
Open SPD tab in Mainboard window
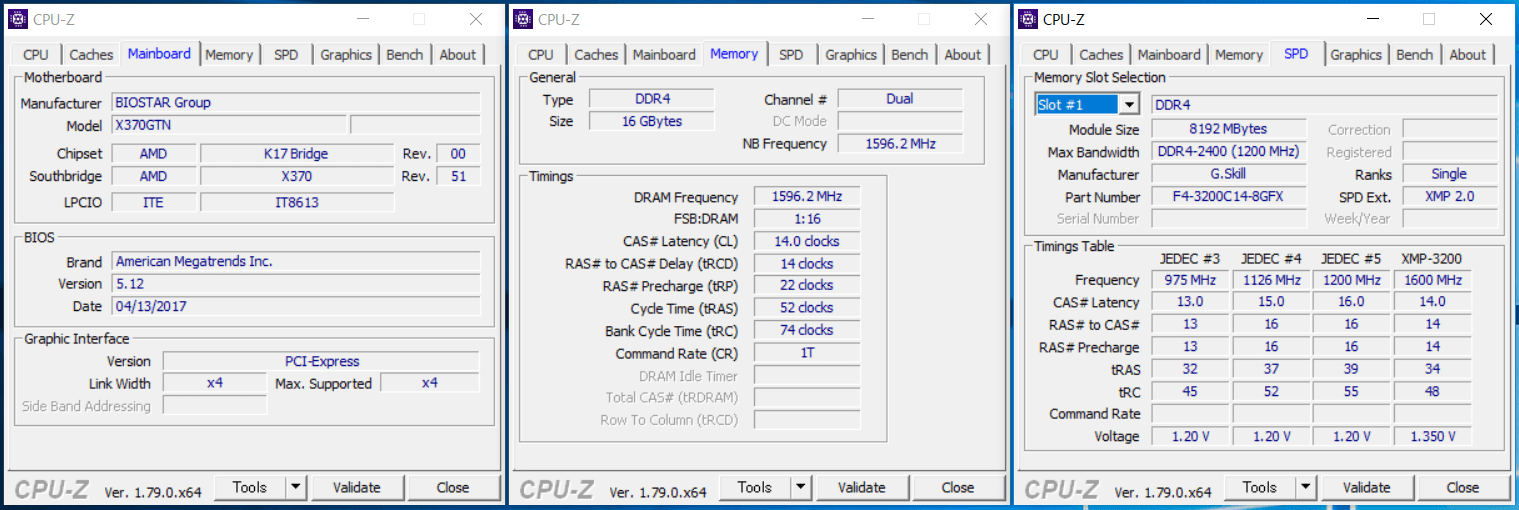(286, 55)
